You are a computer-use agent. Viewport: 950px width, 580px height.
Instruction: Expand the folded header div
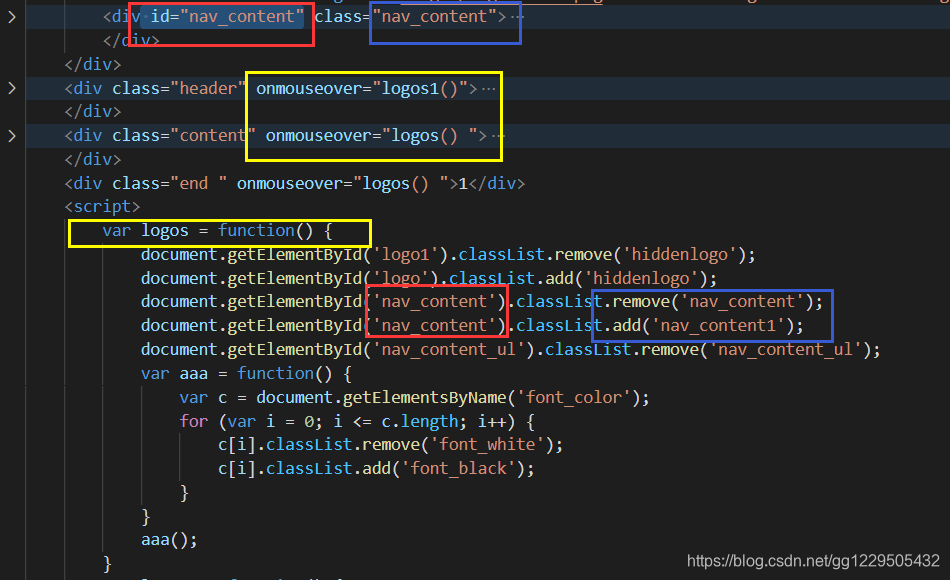click(x=12, y=88)
